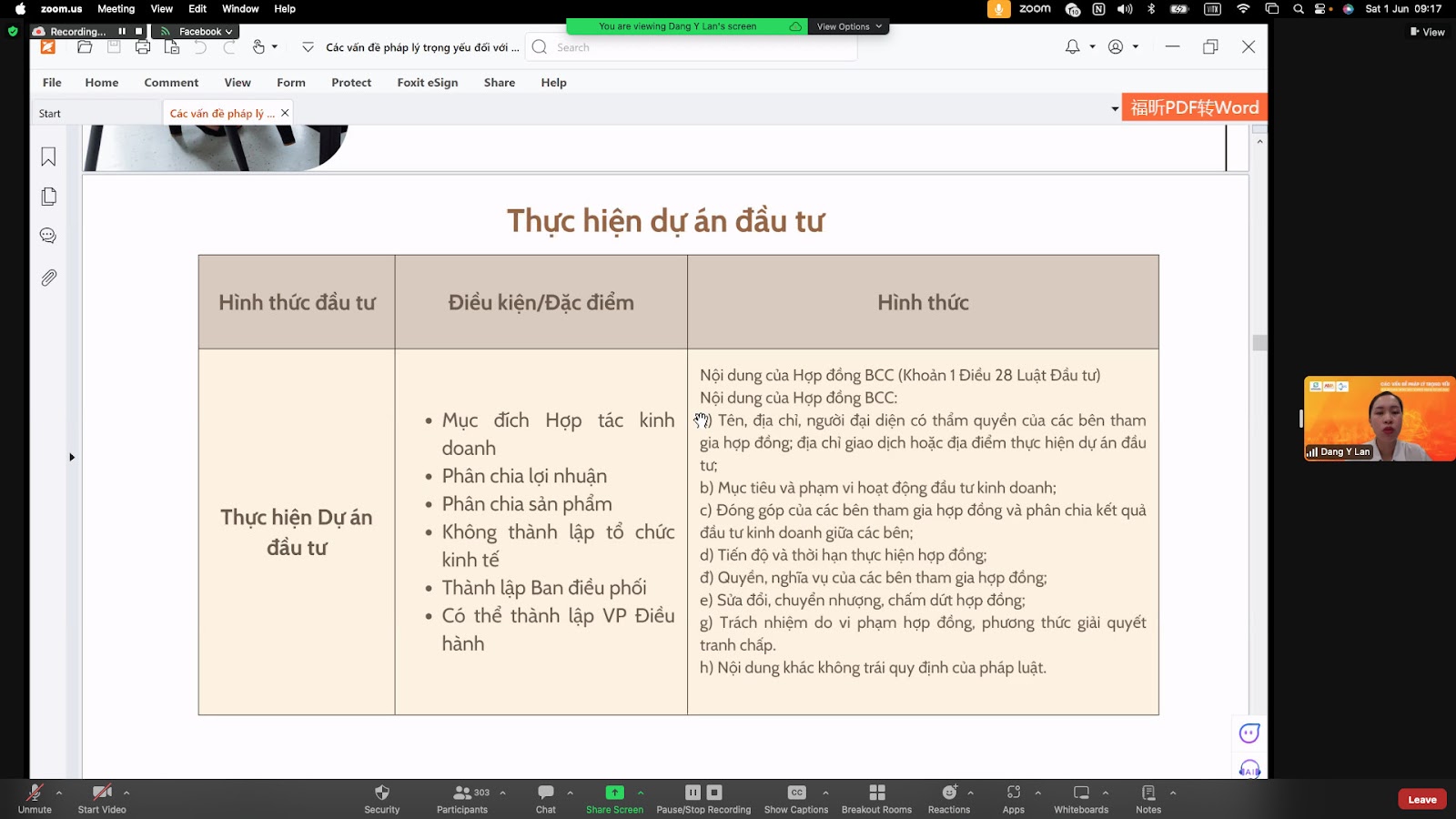This screenshot has width=1456, height=819.
Task: Unmute the microphone in Zoom
Action: tap(35, 798)
